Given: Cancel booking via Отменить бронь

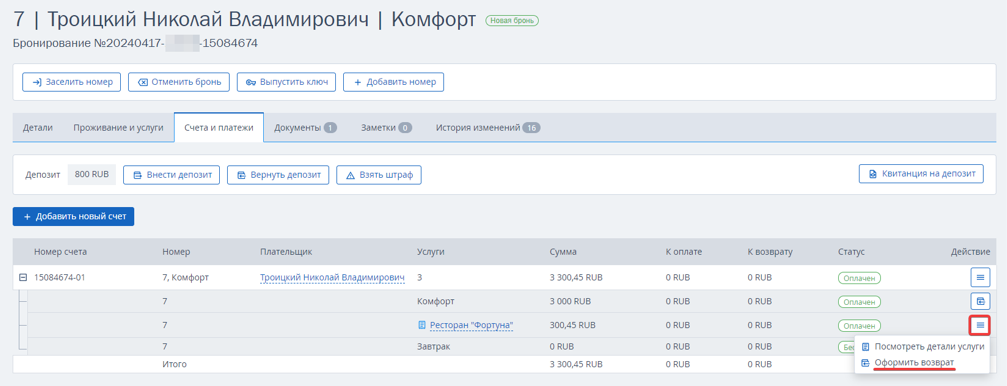Looking at the screenshot, I should coord(179,82).
